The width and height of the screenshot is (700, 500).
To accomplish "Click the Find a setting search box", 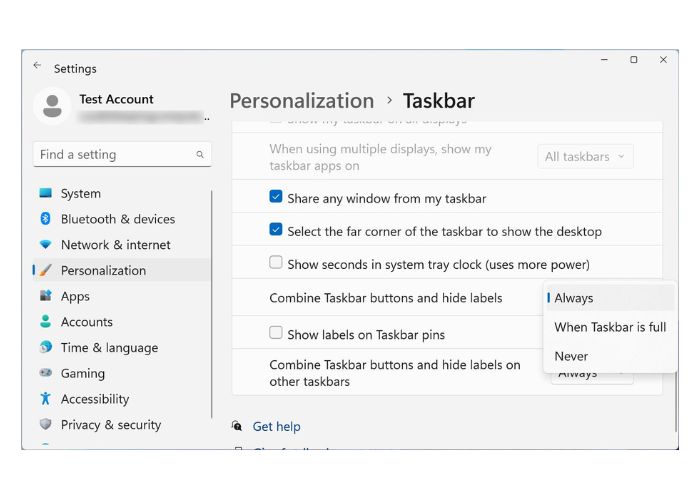I will point(115,155).
